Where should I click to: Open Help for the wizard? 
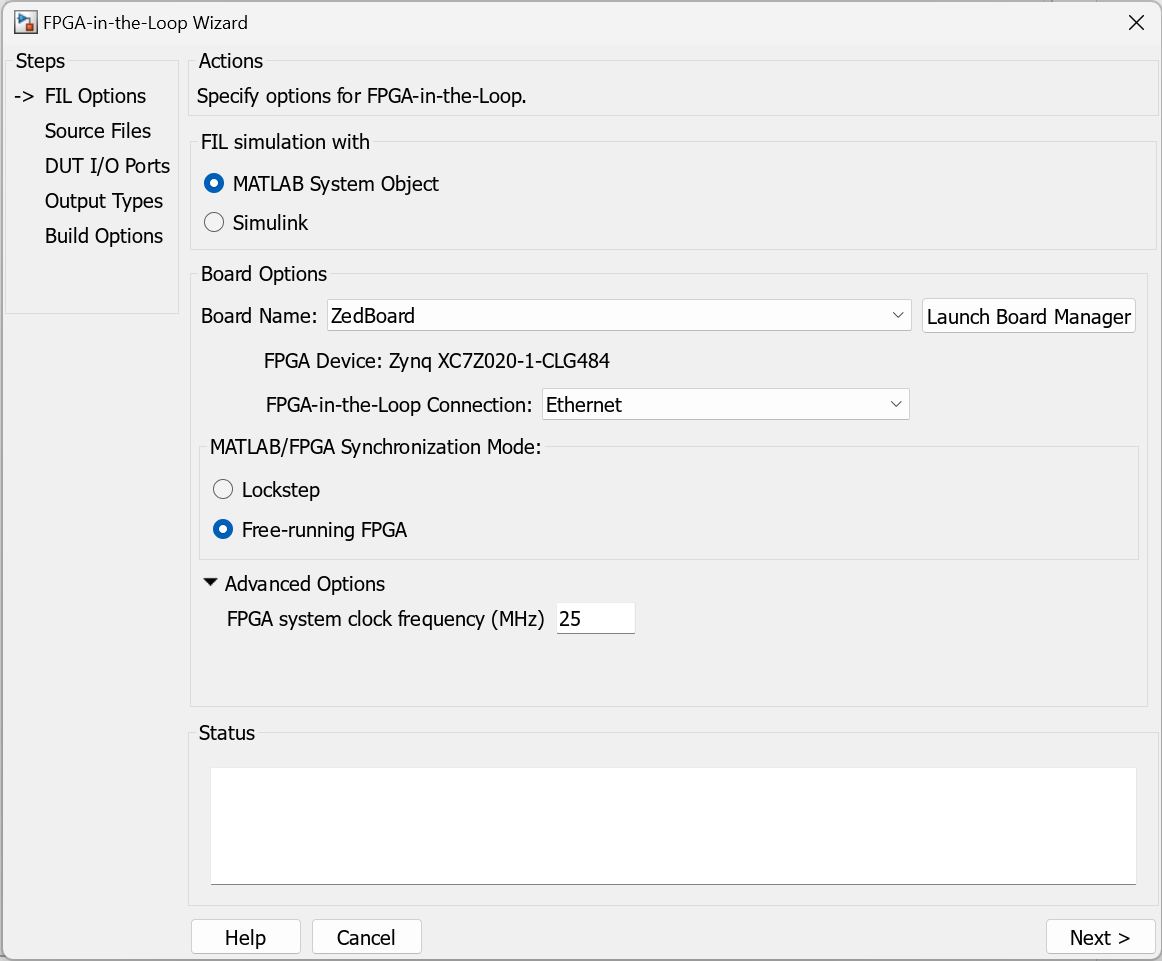[x=245, y=937]
